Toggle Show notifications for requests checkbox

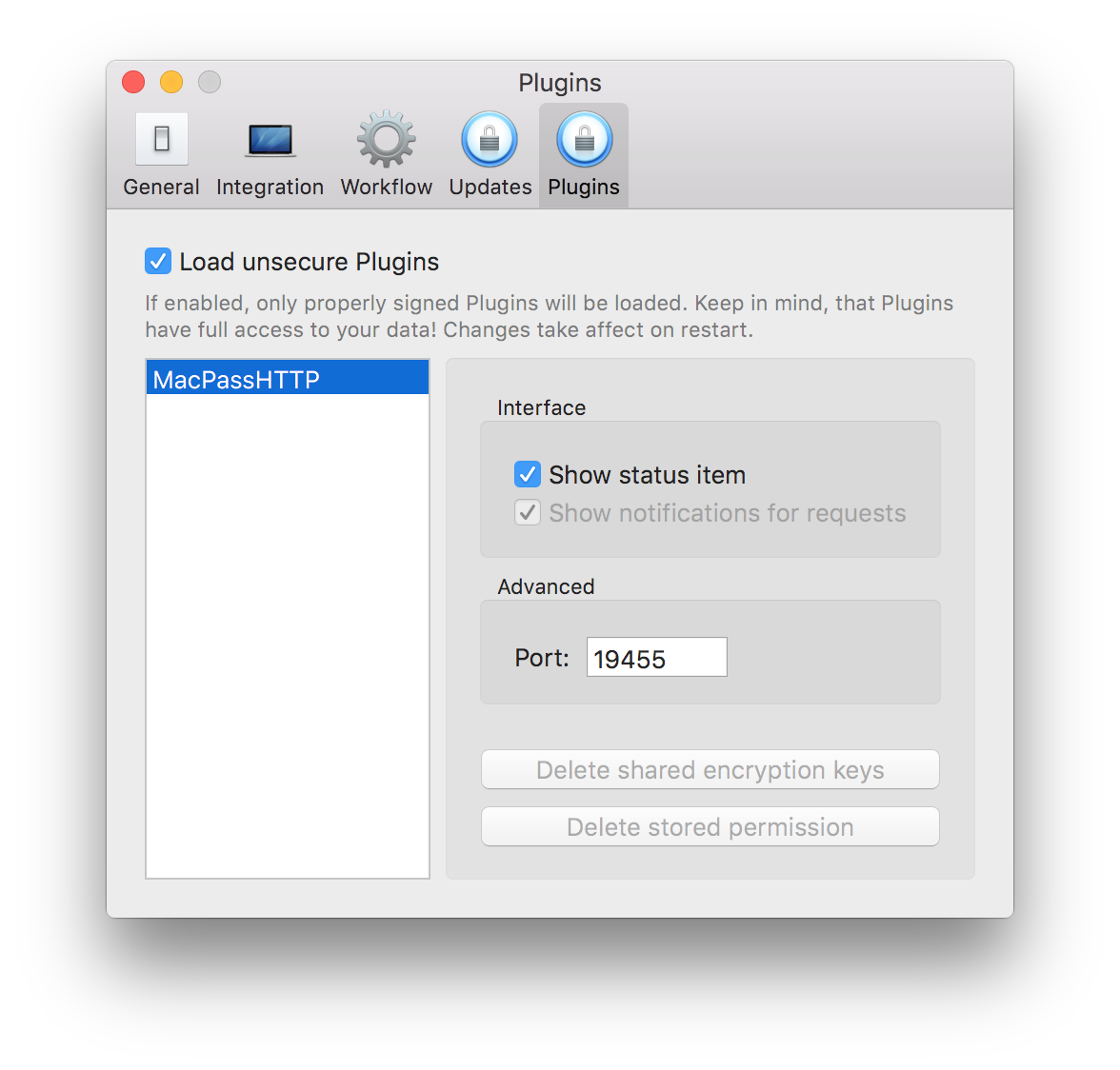tap(528, 512)
